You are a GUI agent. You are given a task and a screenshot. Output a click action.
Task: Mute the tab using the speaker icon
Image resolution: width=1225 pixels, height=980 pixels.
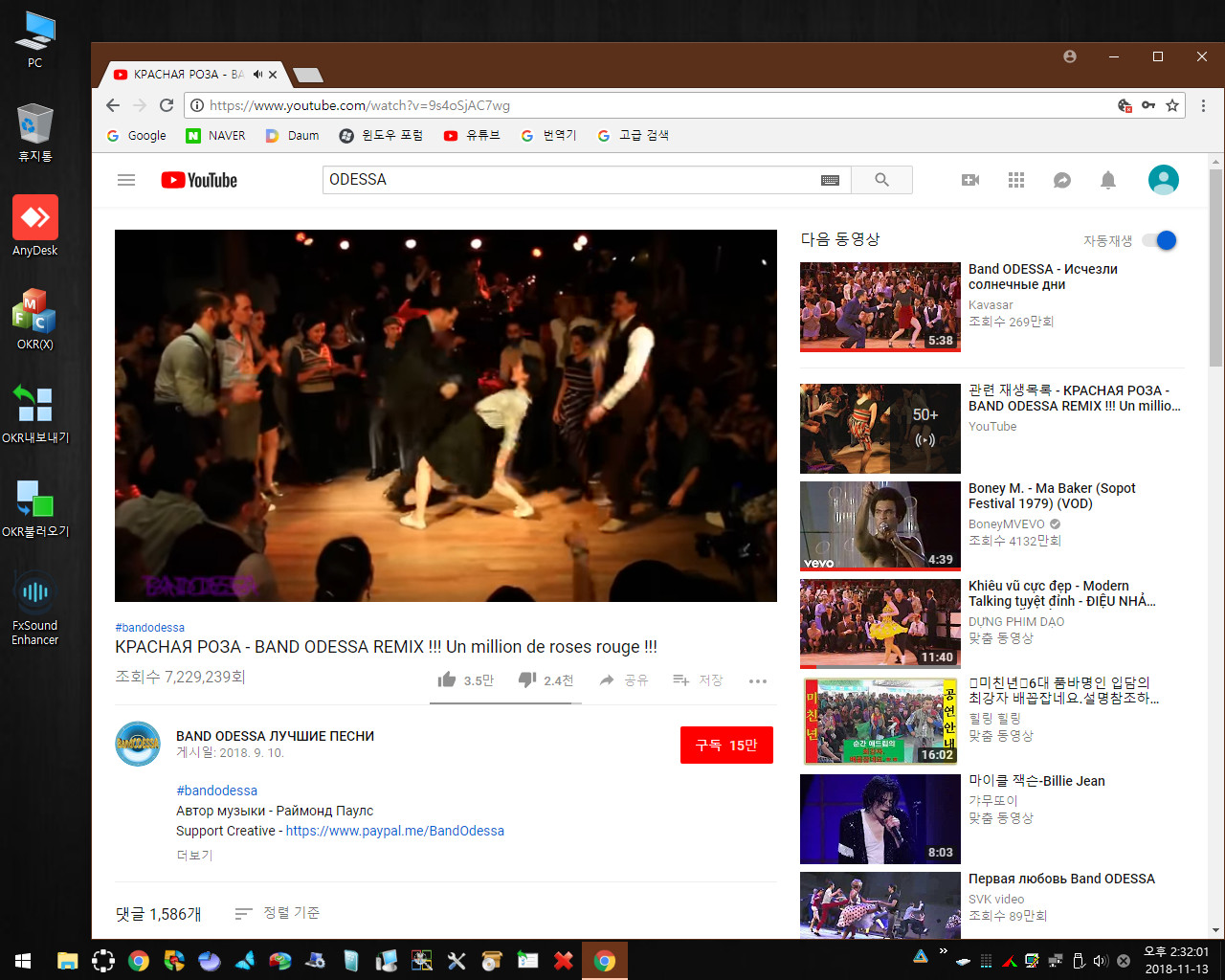pyautogui.click(x=257, y=75)
